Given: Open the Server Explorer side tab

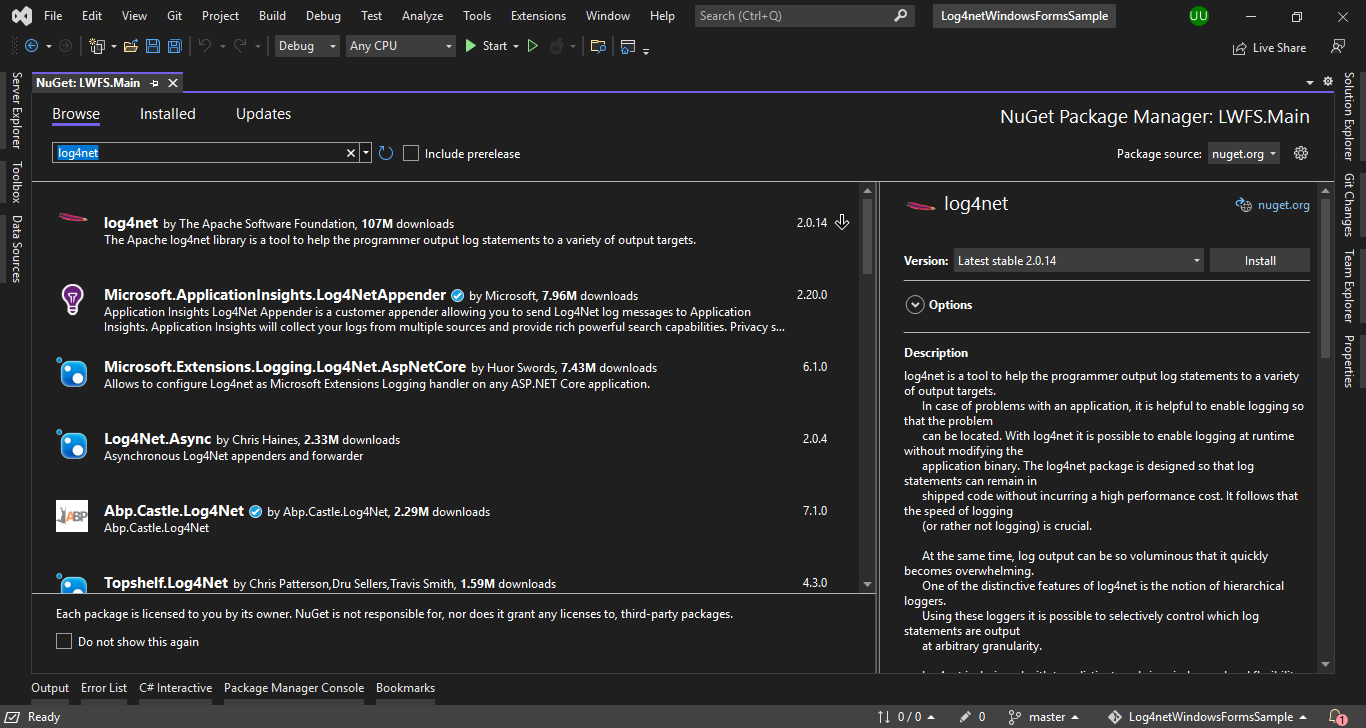Looking at the screenshot, I should 16,111.
